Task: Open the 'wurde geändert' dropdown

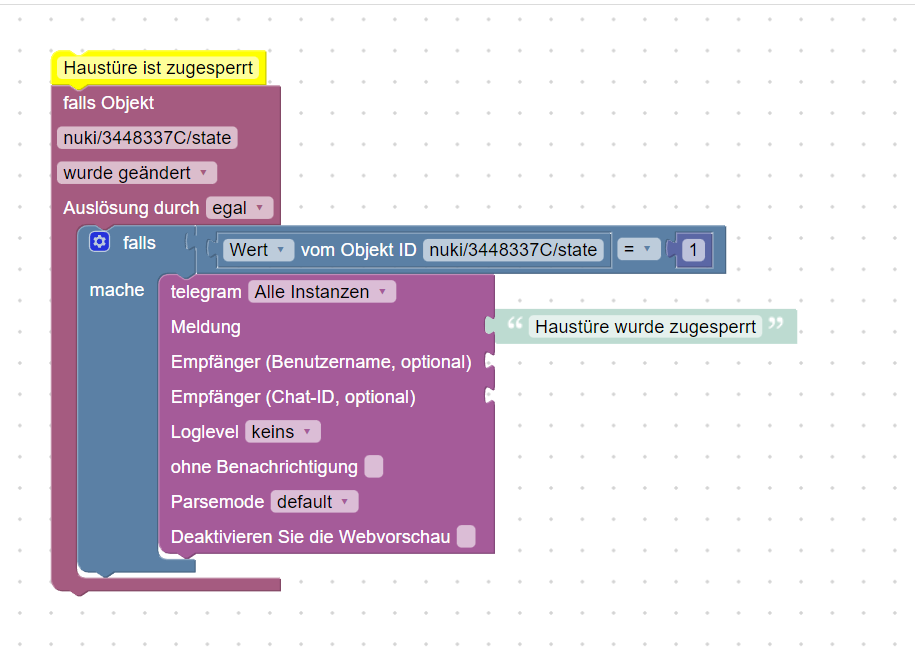Action: 136,173
